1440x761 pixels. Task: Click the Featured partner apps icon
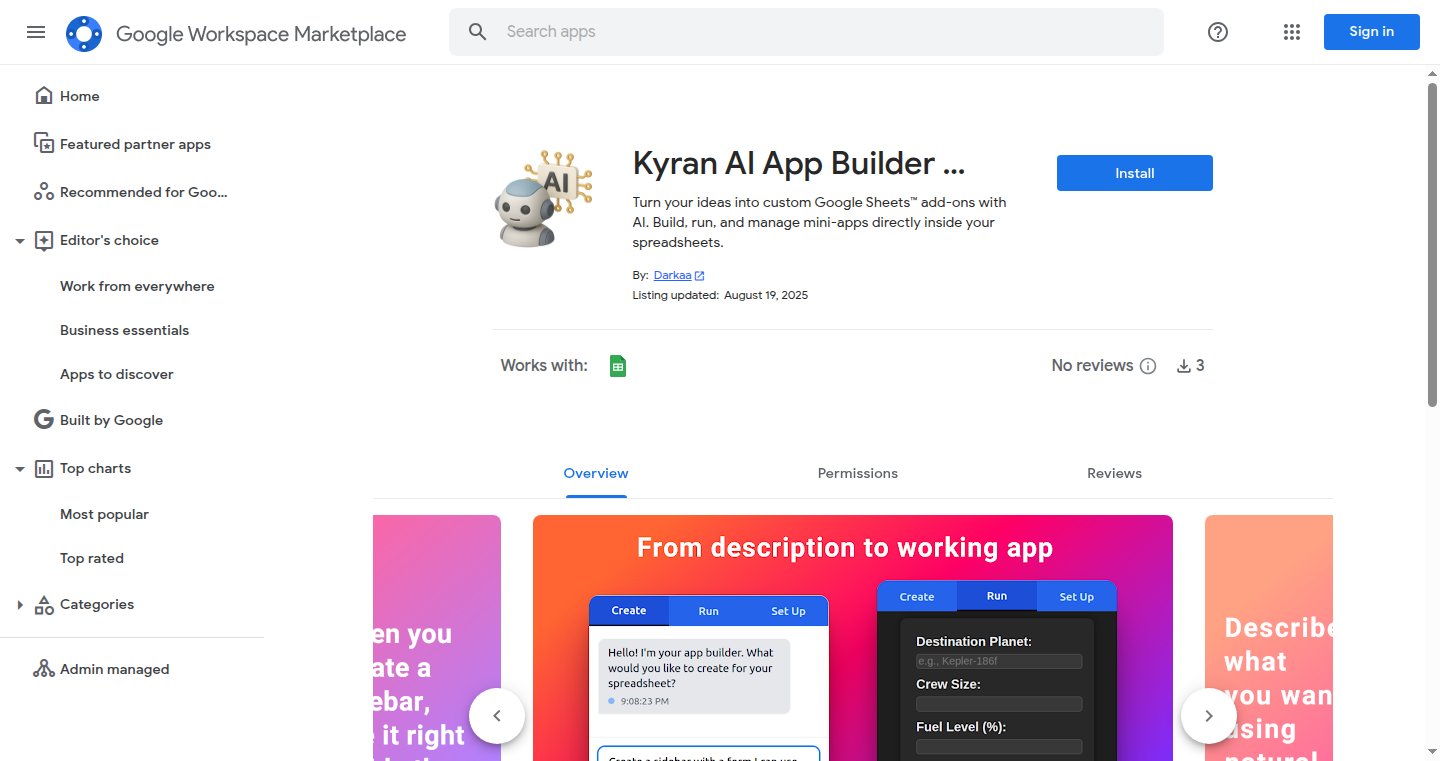click(44, 144)
